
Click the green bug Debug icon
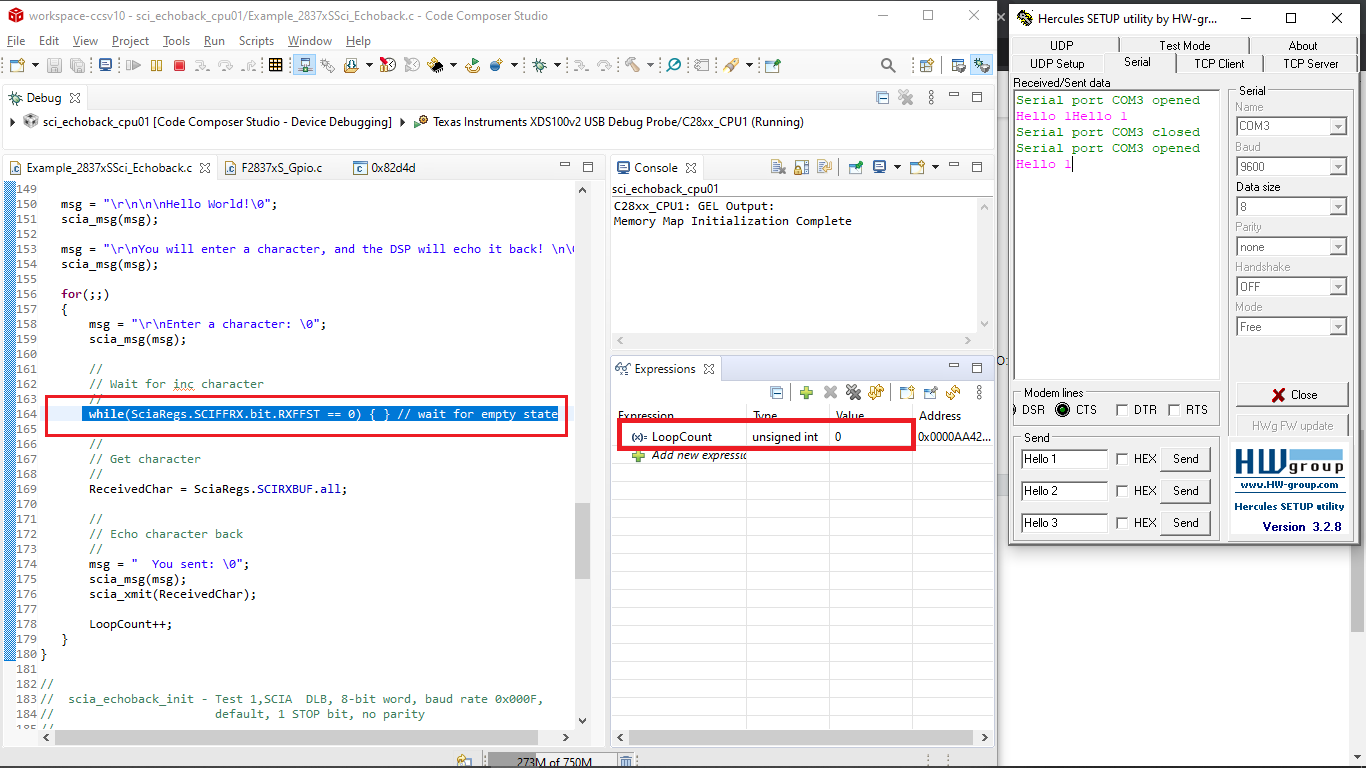[x=539, y=65]
